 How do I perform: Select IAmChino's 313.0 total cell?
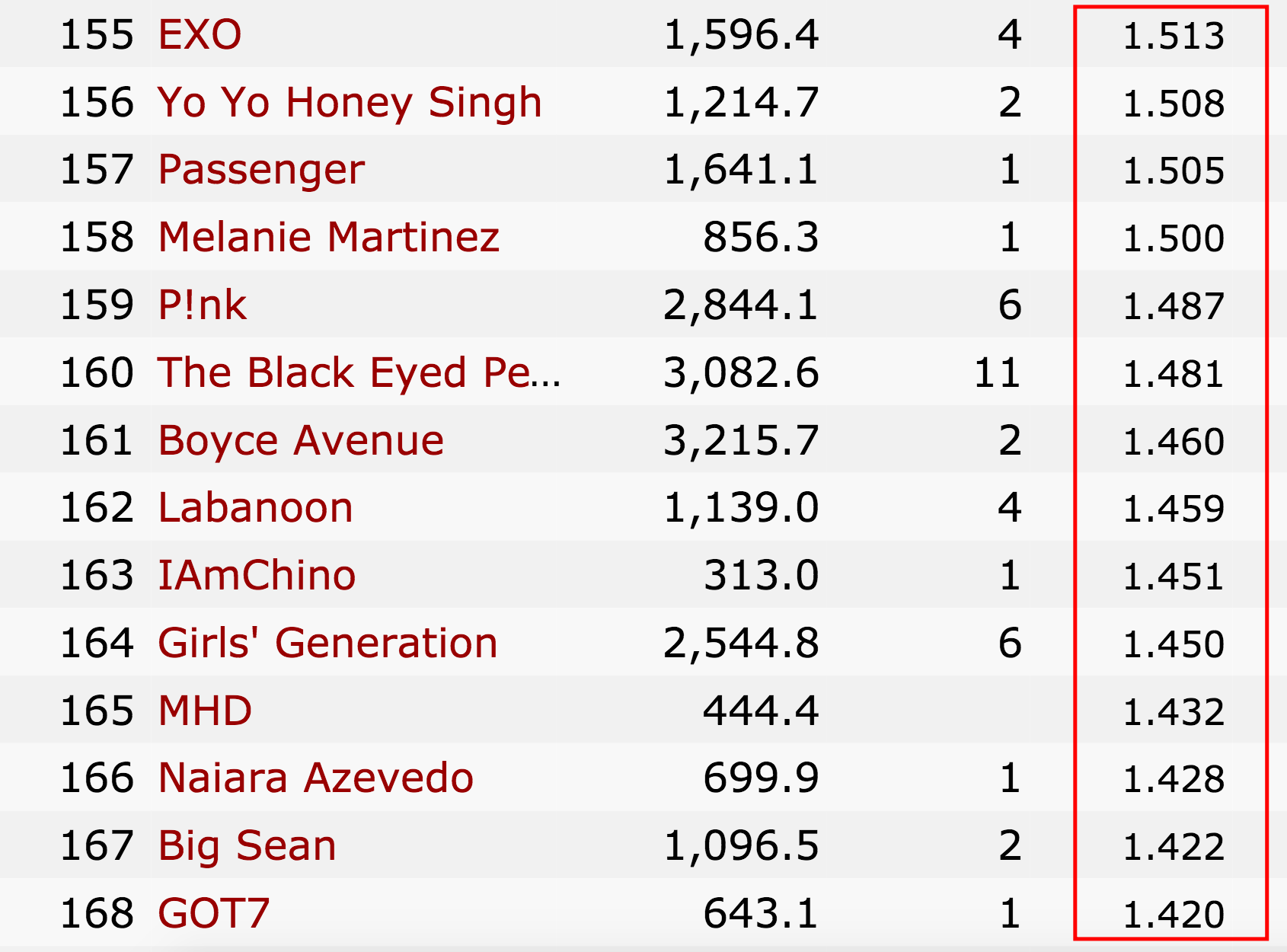click(x=761, y=576)
